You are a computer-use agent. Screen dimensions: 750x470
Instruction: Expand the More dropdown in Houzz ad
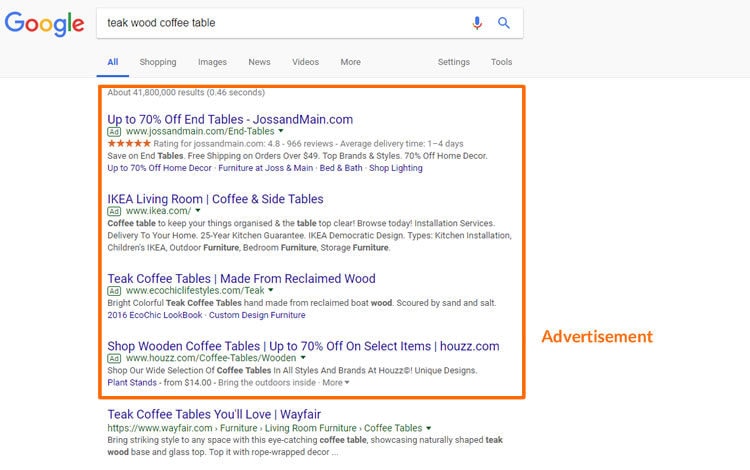(336, 383)
